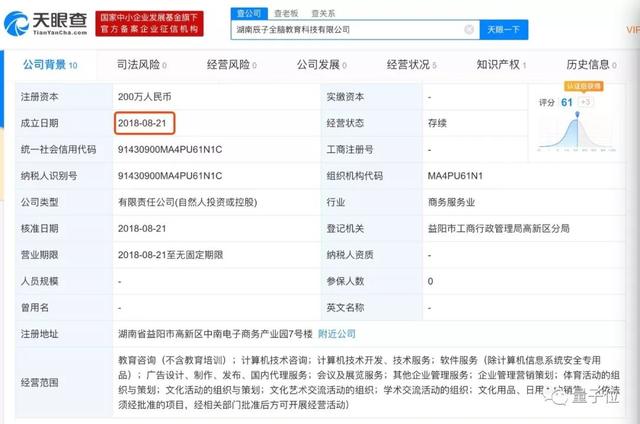Click the 经营范围 description paragraph

click(x=369, y=382)
